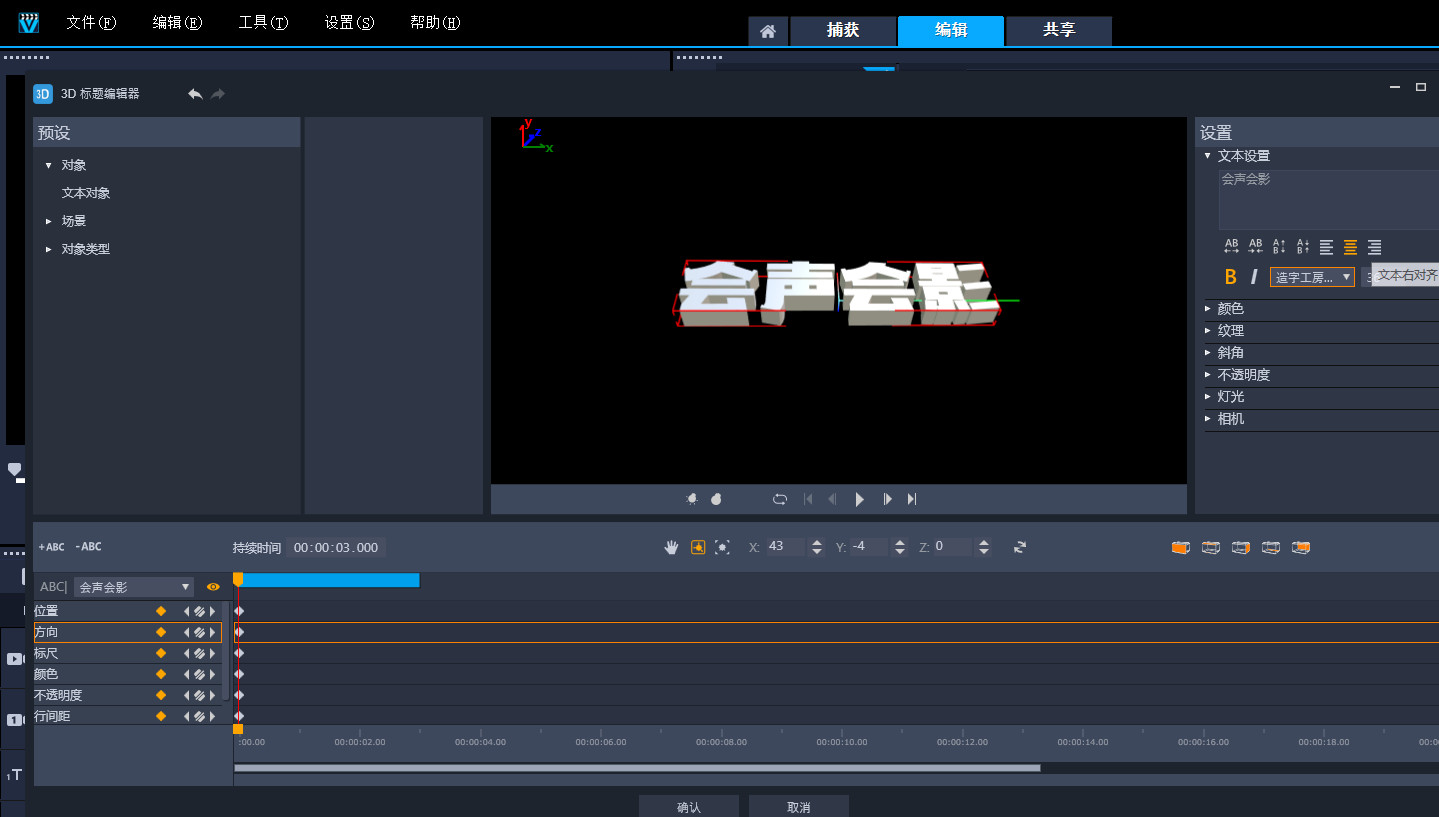Click the reset rotation refresh icon
This screenshot has width=1439, height=817.
[x=1020, y=547]
